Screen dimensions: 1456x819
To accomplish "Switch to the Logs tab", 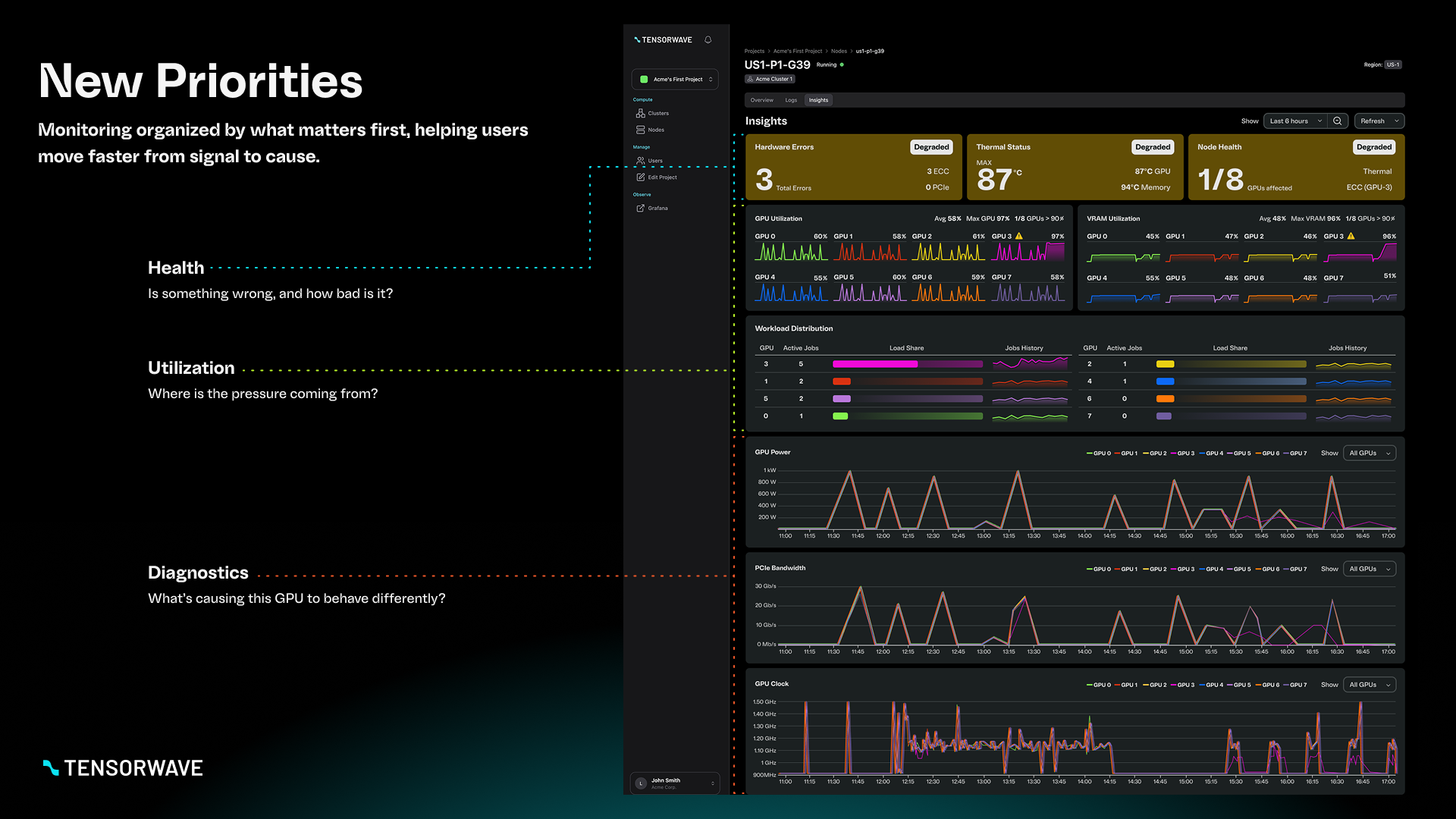I will pos(791,100).
